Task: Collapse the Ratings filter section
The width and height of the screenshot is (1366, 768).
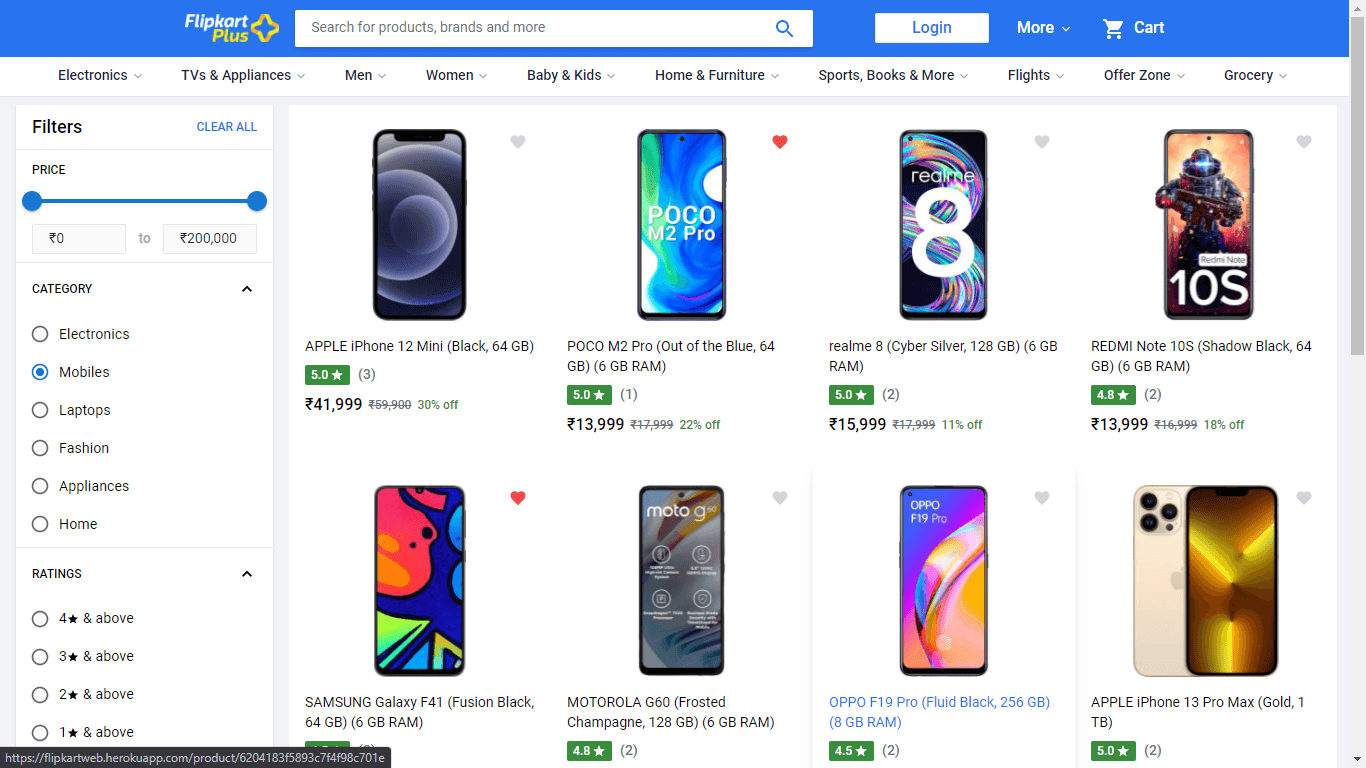Action: click(247, 574)
